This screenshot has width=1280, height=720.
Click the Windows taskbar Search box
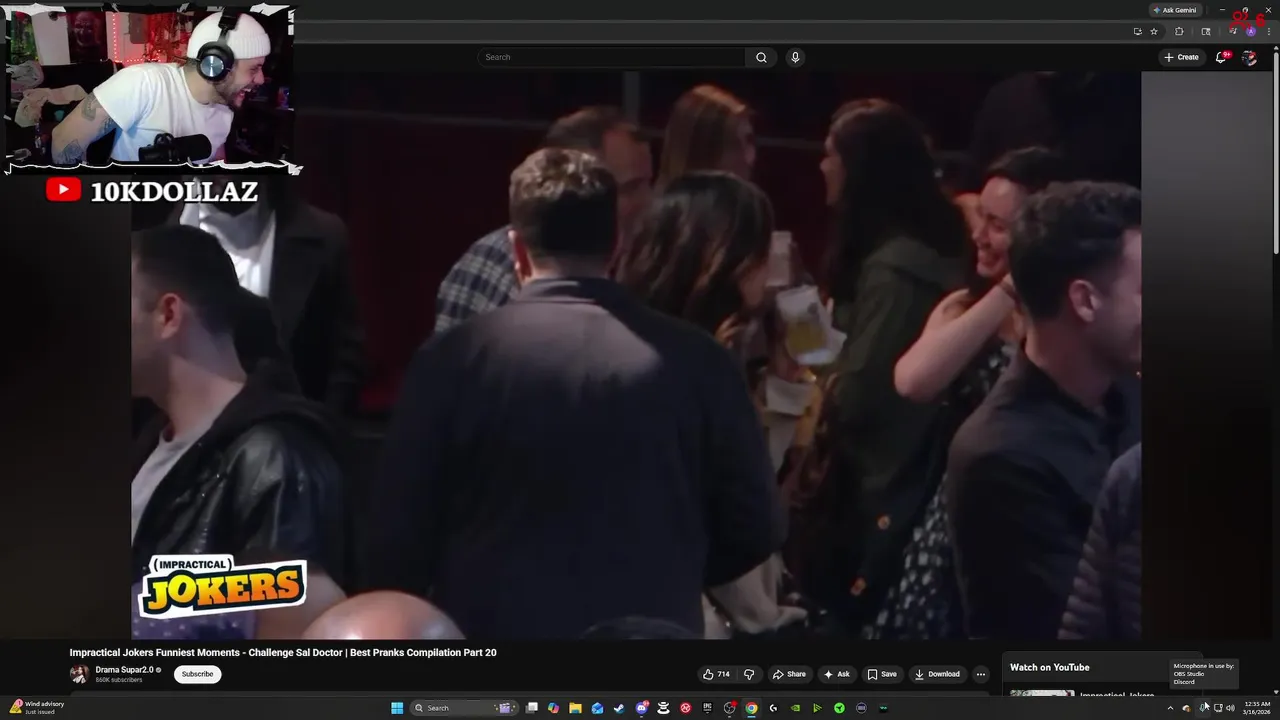[x=463, y=708]
